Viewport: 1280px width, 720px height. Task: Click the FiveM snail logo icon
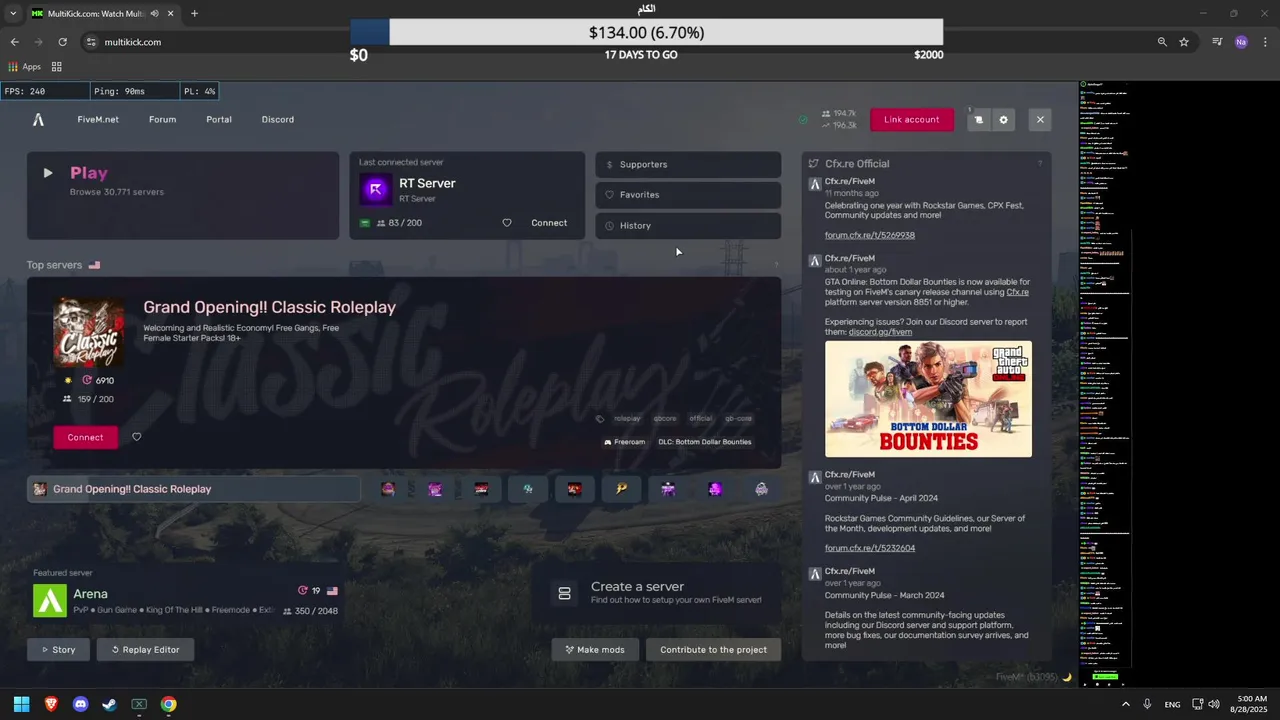click(x=38, y=120)
